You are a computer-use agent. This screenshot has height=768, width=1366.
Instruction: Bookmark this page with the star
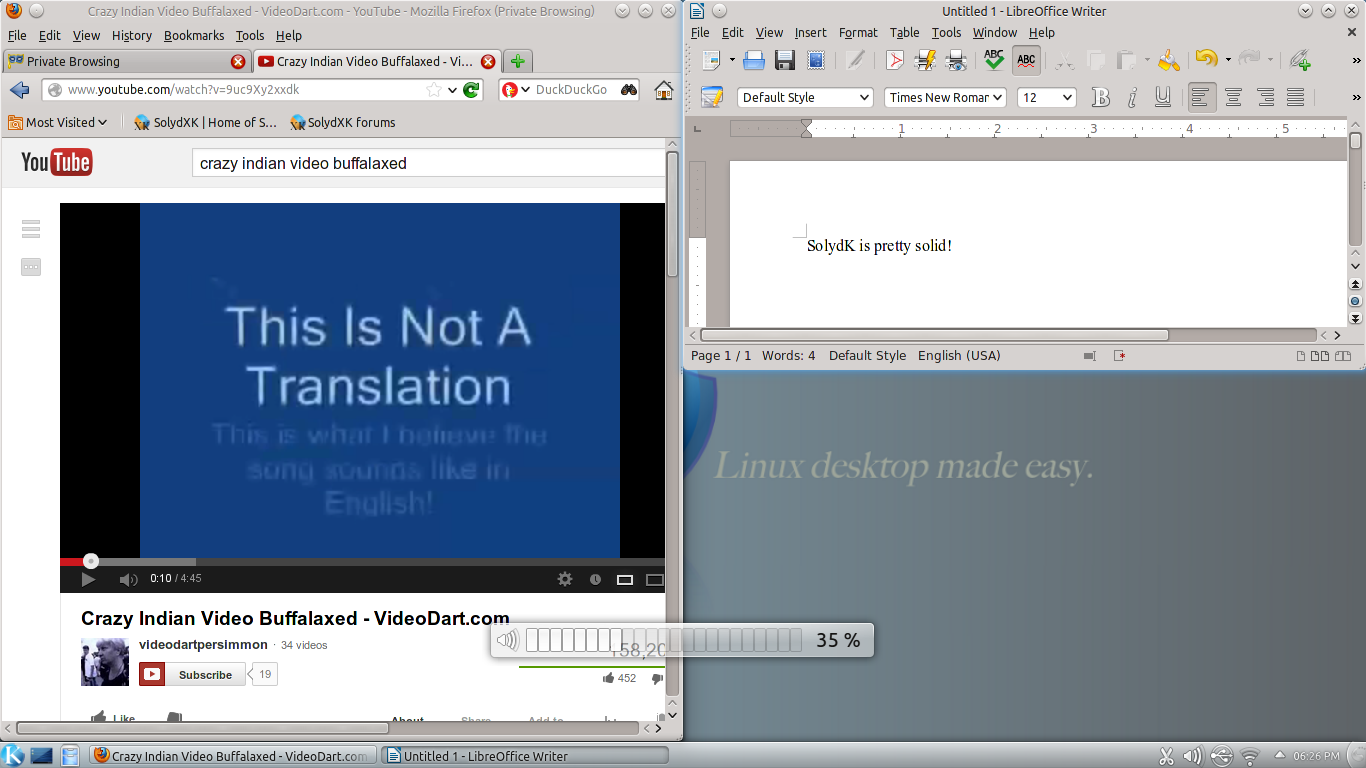(x=433, y=90)
